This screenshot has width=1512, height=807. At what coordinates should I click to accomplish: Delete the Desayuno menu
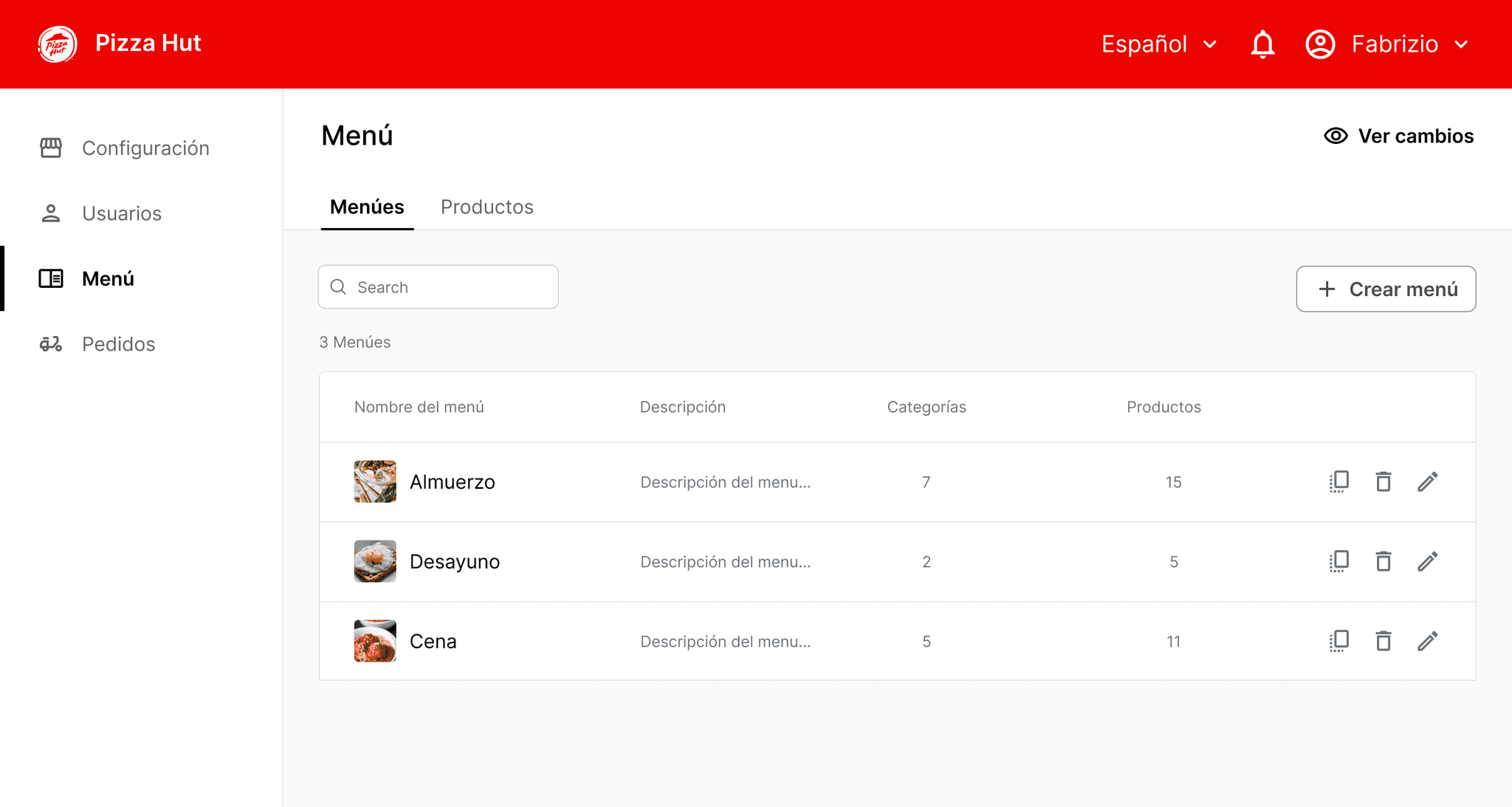1384,562
